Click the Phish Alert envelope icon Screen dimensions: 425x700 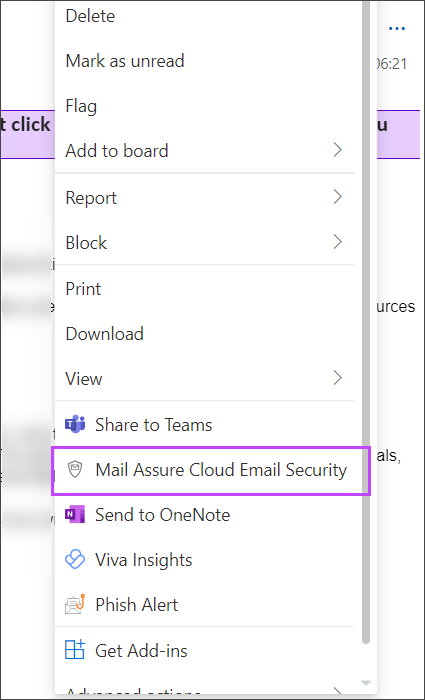(75, 605)
